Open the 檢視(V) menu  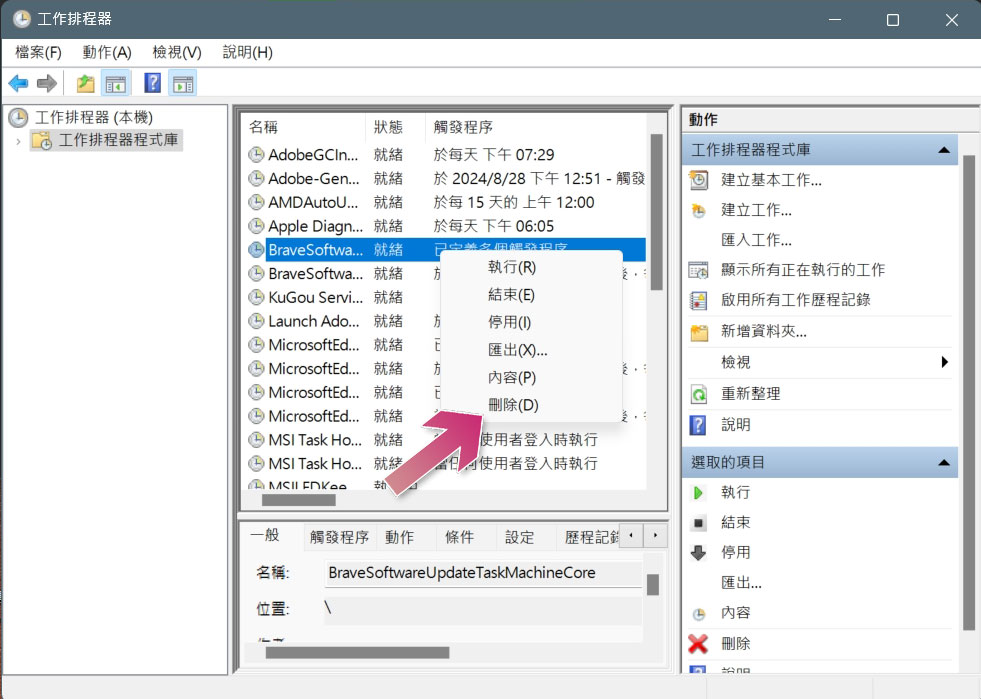coord(177,53)
